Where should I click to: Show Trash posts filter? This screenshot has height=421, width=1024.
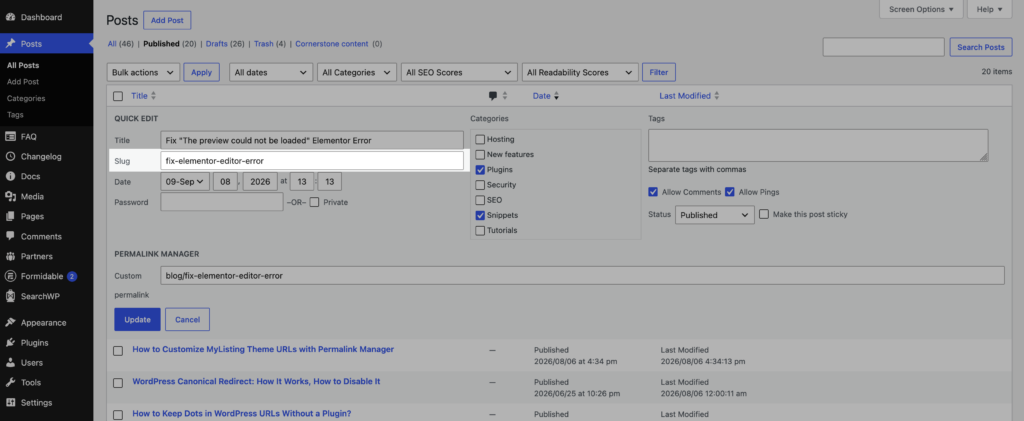pyautogui.click(x=263, y=44)
